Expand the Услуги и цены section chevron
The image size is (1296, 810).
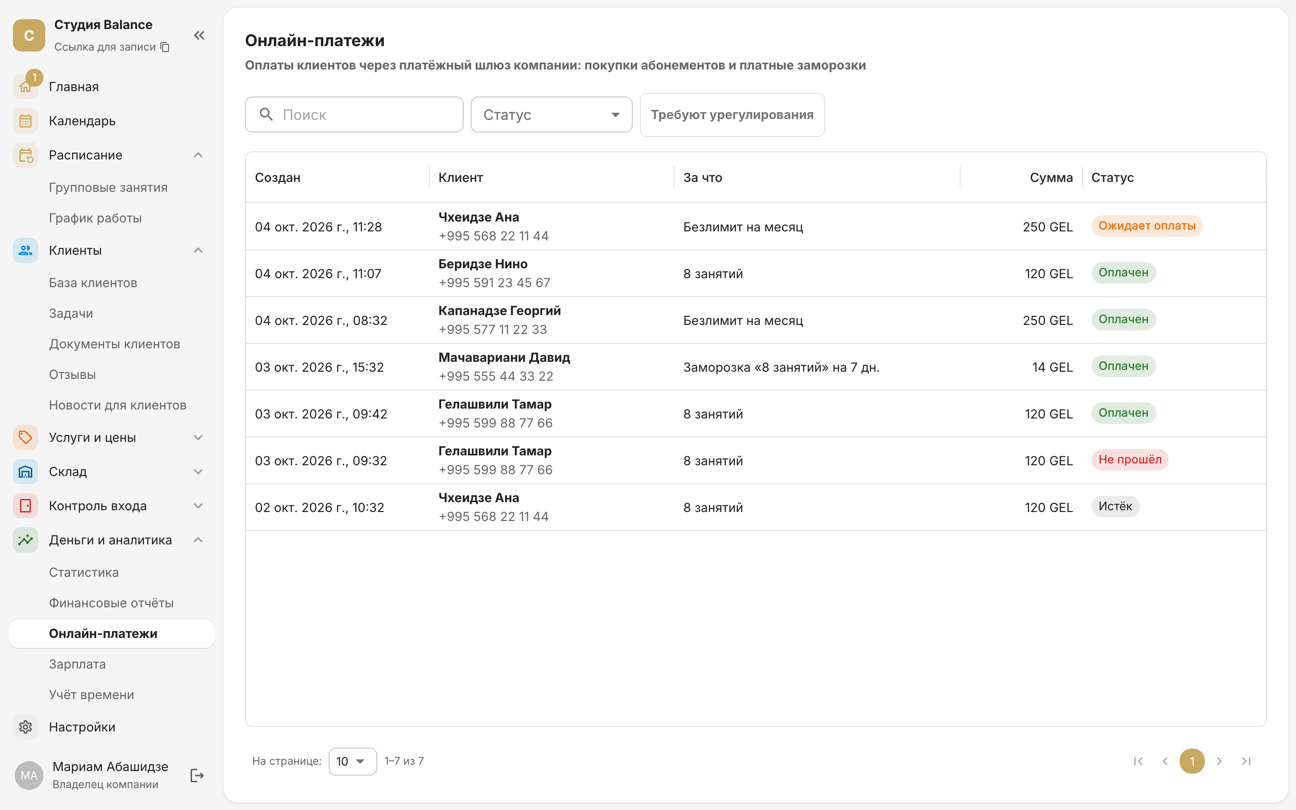click(x=198, y=437)
